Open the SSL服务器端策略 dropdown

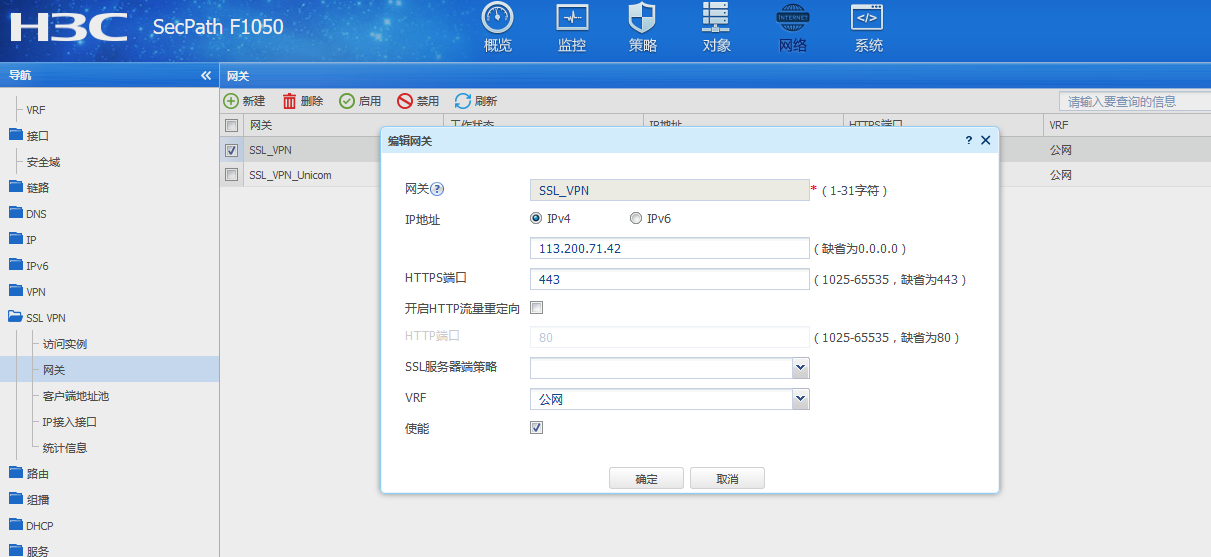(x=800, y=368)
